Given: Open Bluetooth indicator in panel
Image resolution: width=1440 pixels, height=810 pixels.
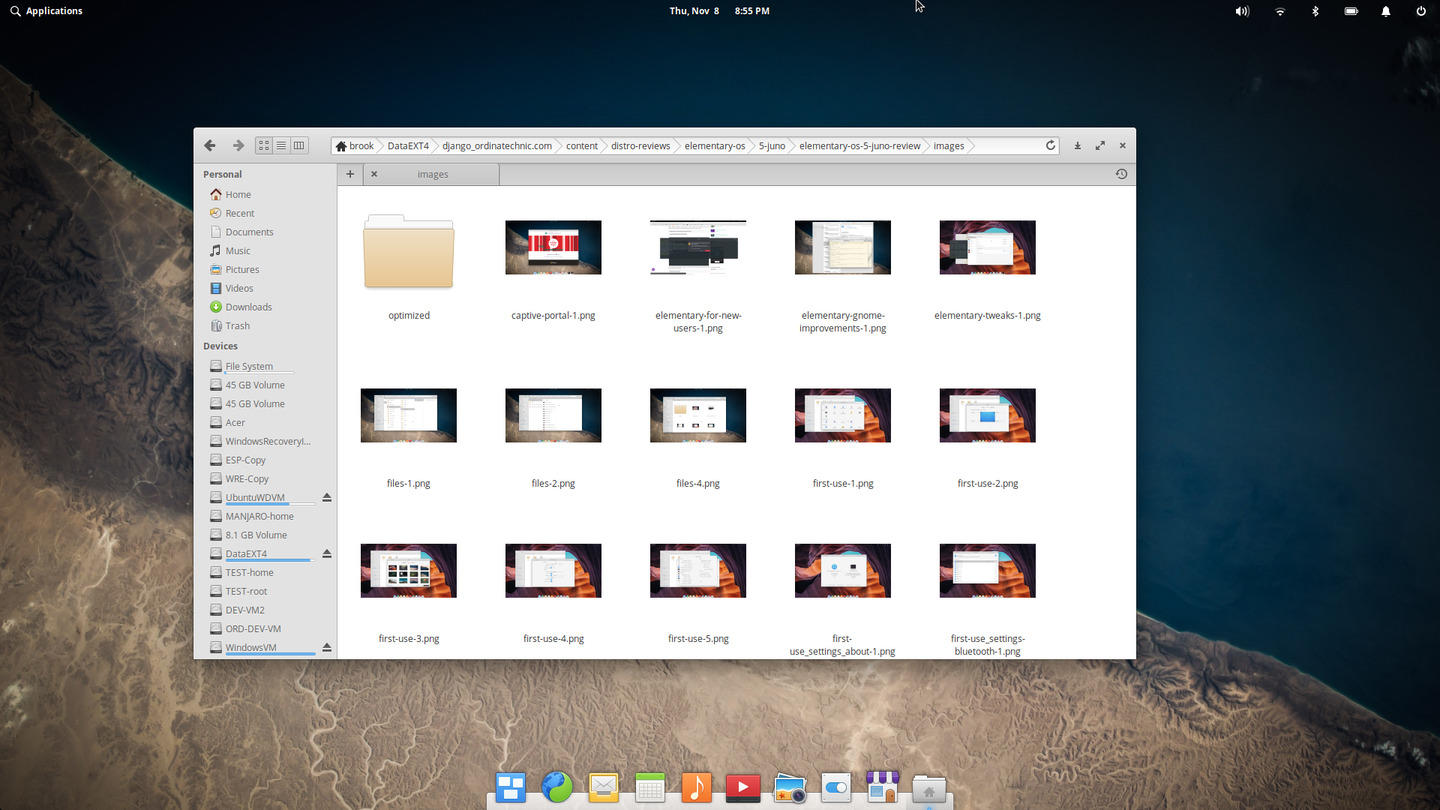Looking at the screenshot, I should 1315,11.
